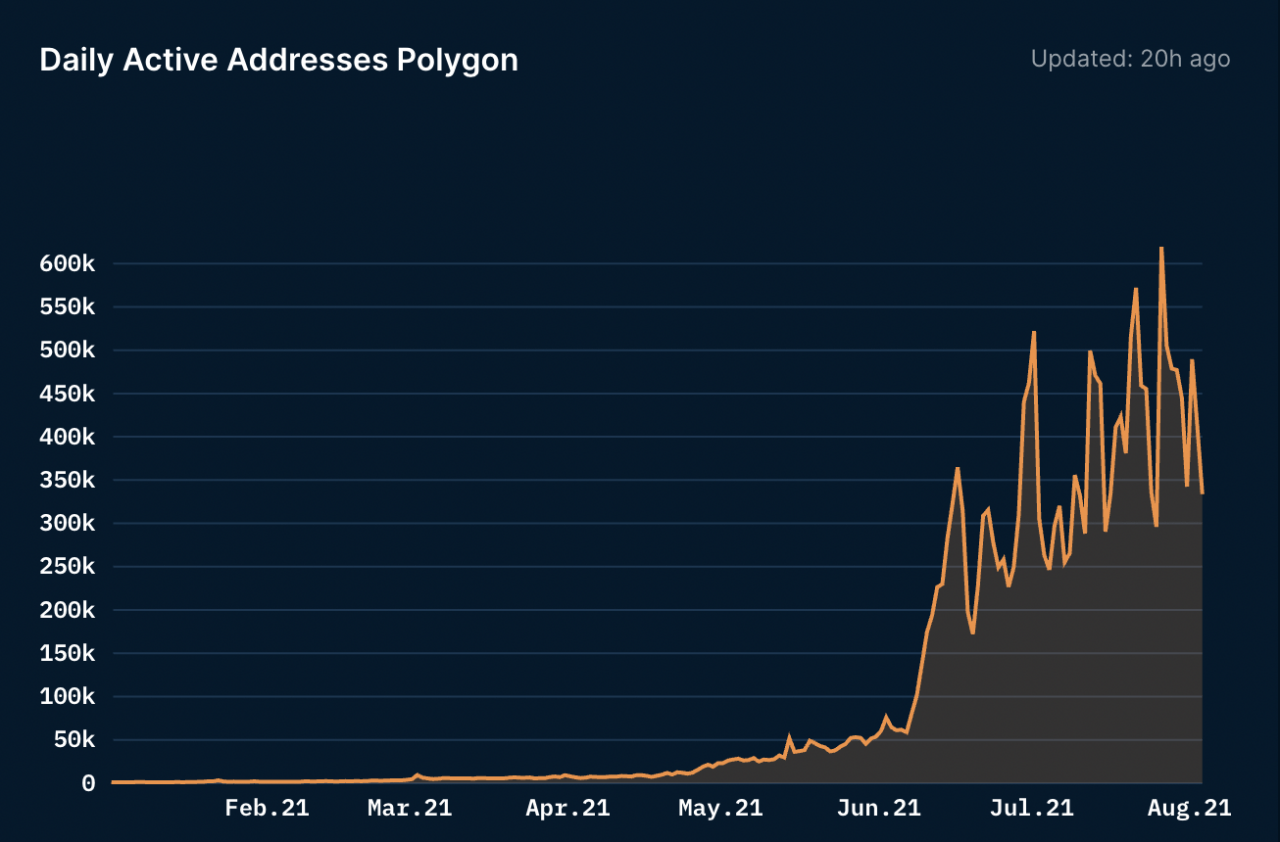This screenshot has width=1280, height=842.
Task: Select the Mar.21 axis label
Action: [409, 808]
